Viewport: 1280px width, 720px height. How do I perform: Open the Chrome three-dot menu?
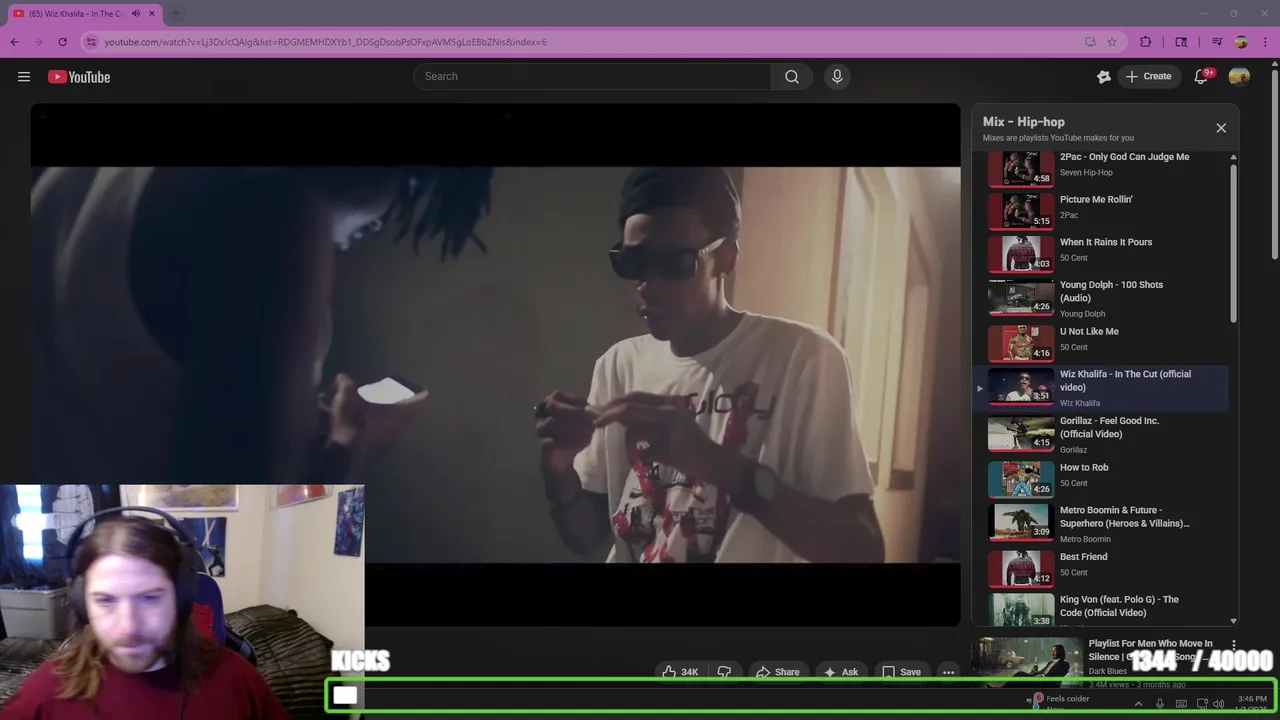pos(1266,42)
